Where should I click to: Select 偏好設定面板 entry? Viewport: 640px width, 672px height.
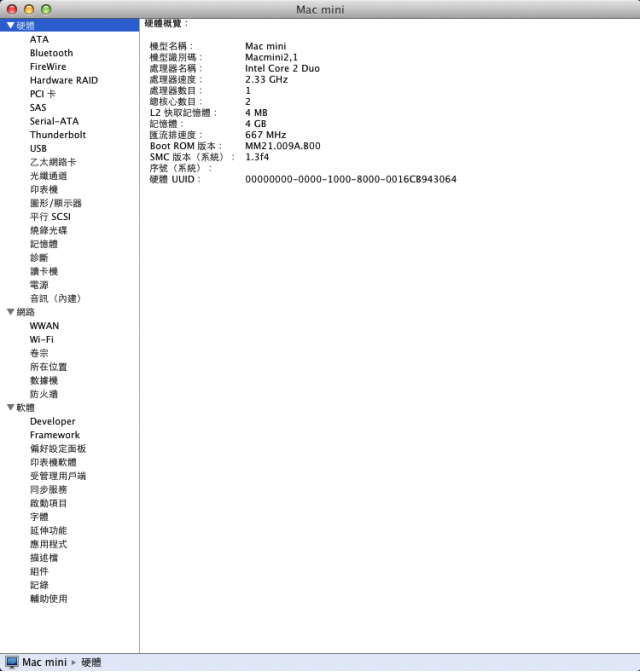(x=58, y=449)
